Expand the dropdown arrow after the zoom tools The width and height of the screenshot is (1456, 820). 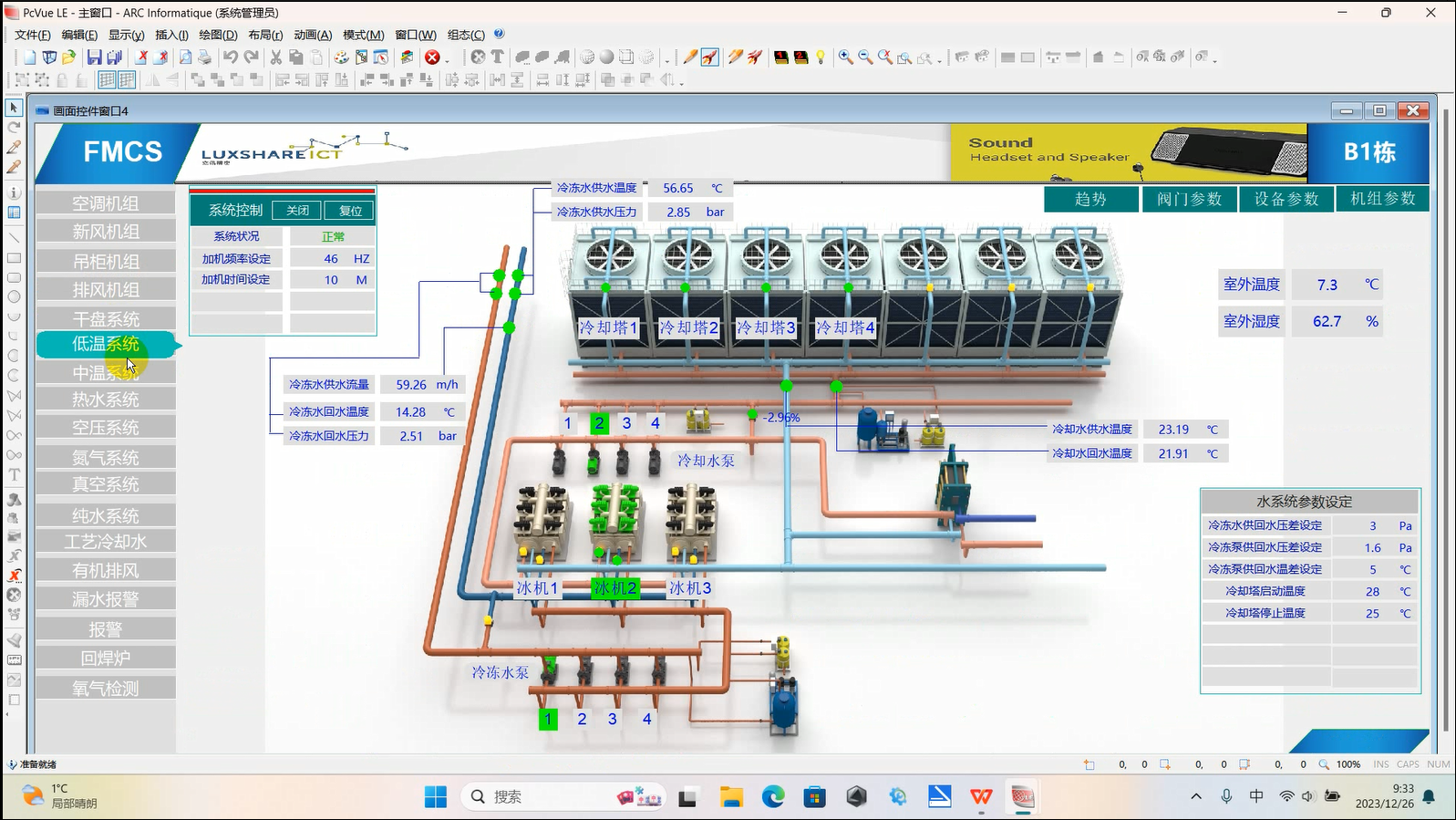(x=939, y=60)
